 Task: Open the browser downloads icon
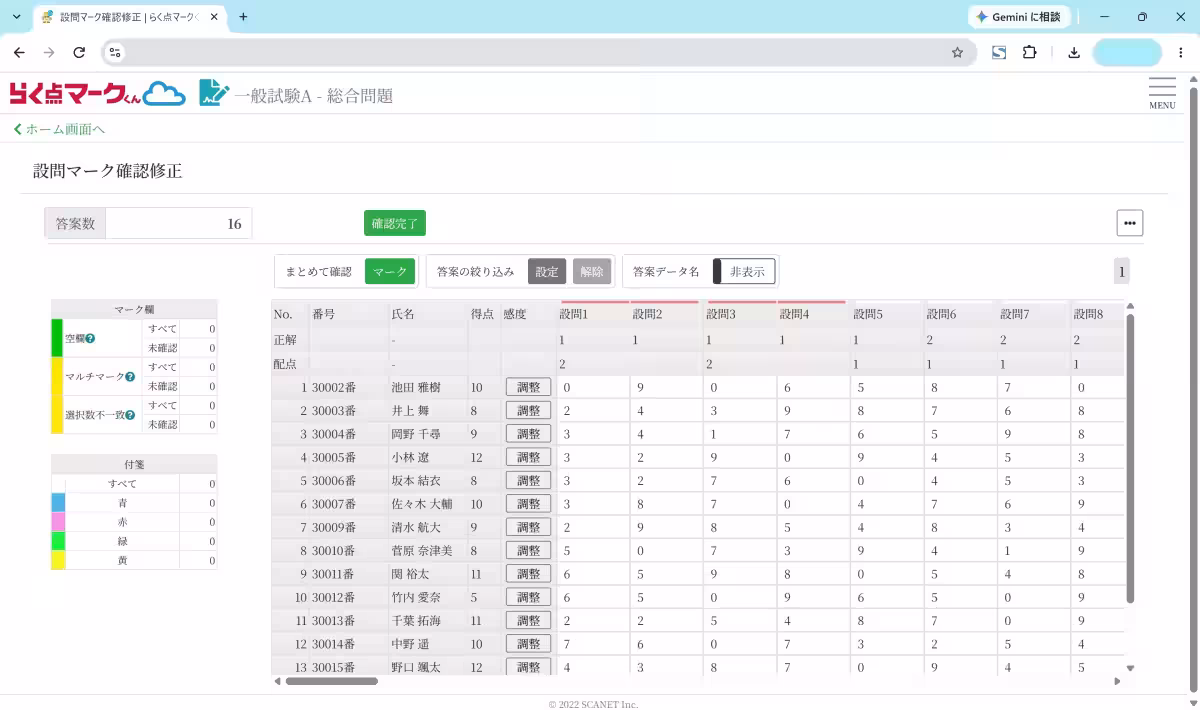point(1074,53)
